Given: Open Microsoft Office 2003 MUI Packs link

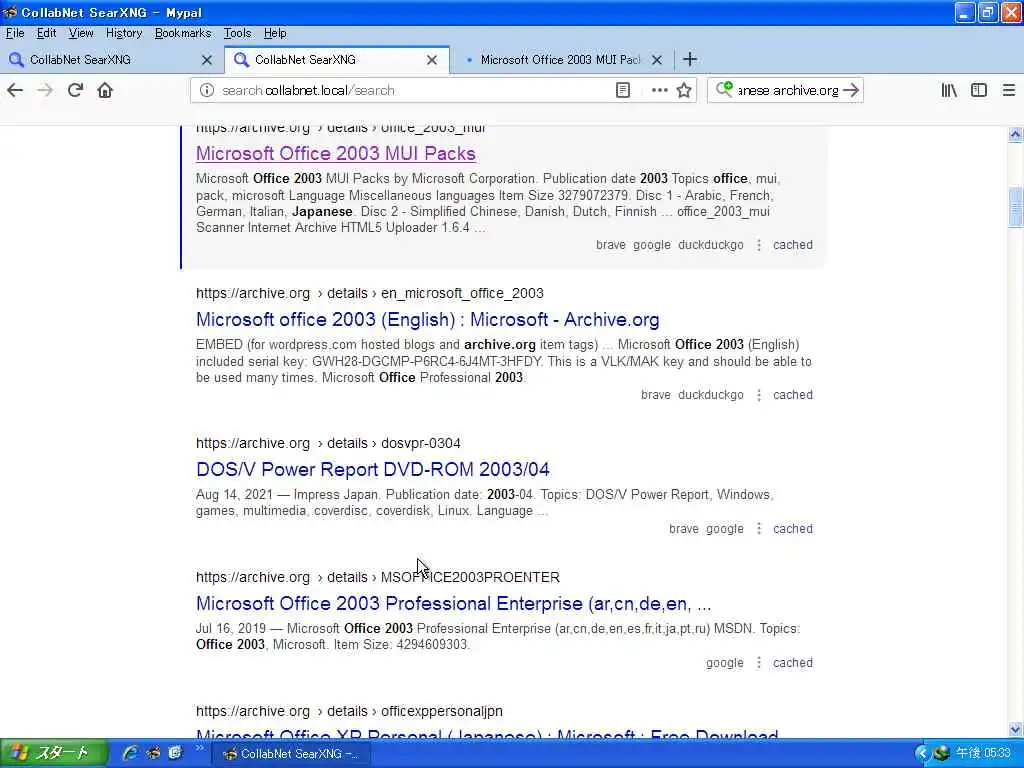Looking at the screenshot, I should click(x=336, y=153).
